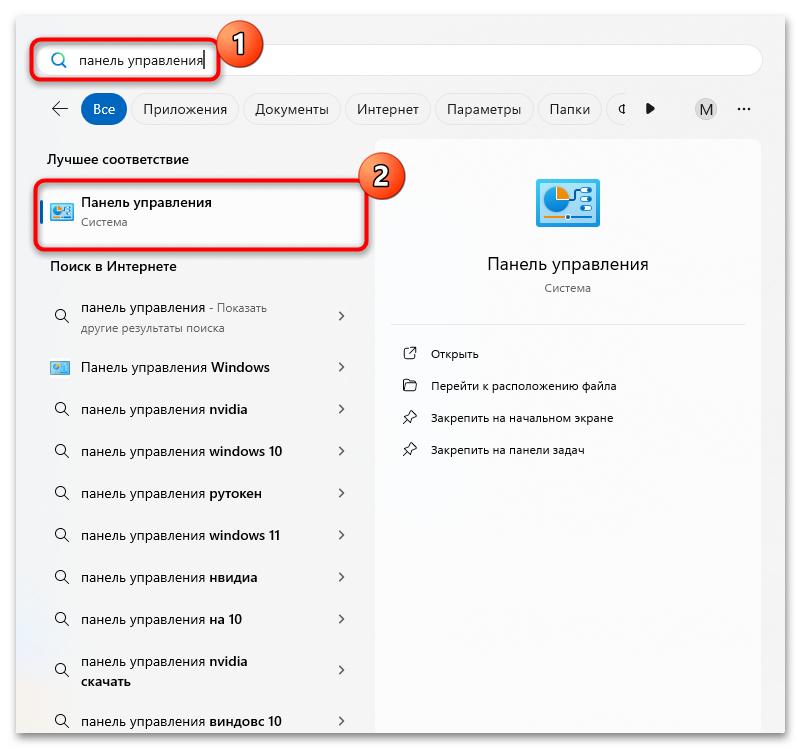Switch to the 'Интернет' filter tab
The height and width of the screenshot is (749, 801).
[388, 109]
